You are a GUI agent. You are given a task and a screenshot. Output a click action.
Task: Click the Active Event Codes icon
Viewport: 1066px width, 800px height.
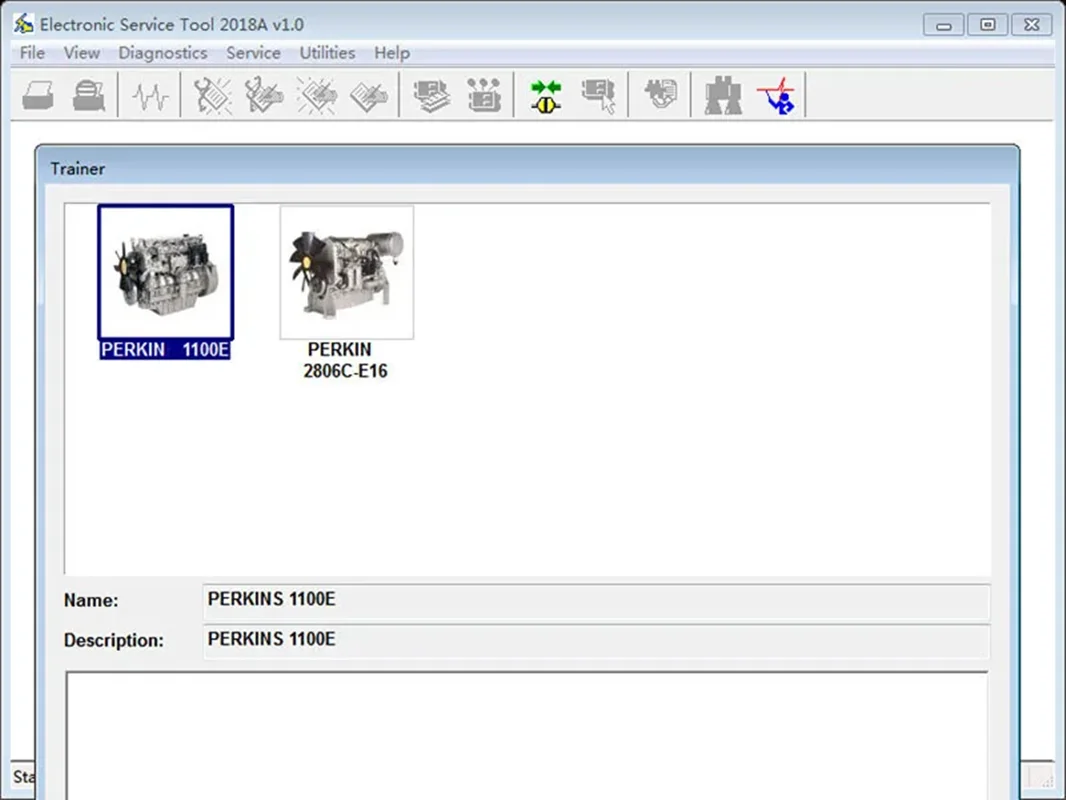[x=316, y=95]
